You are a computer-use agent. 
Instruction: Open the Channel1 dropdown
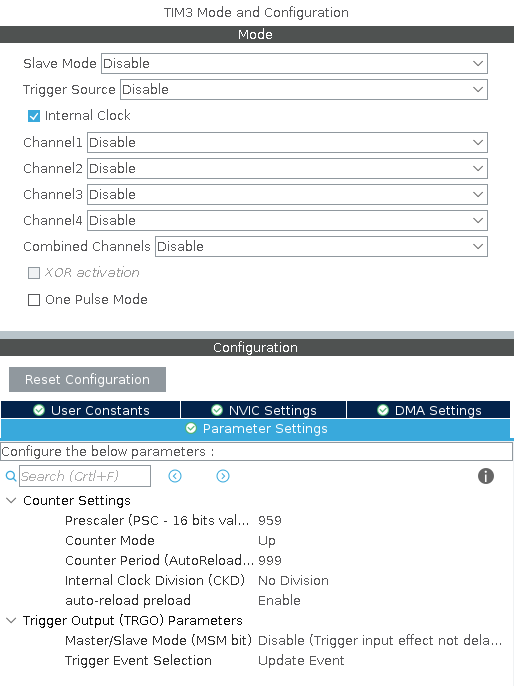click(x=287, y=142)
